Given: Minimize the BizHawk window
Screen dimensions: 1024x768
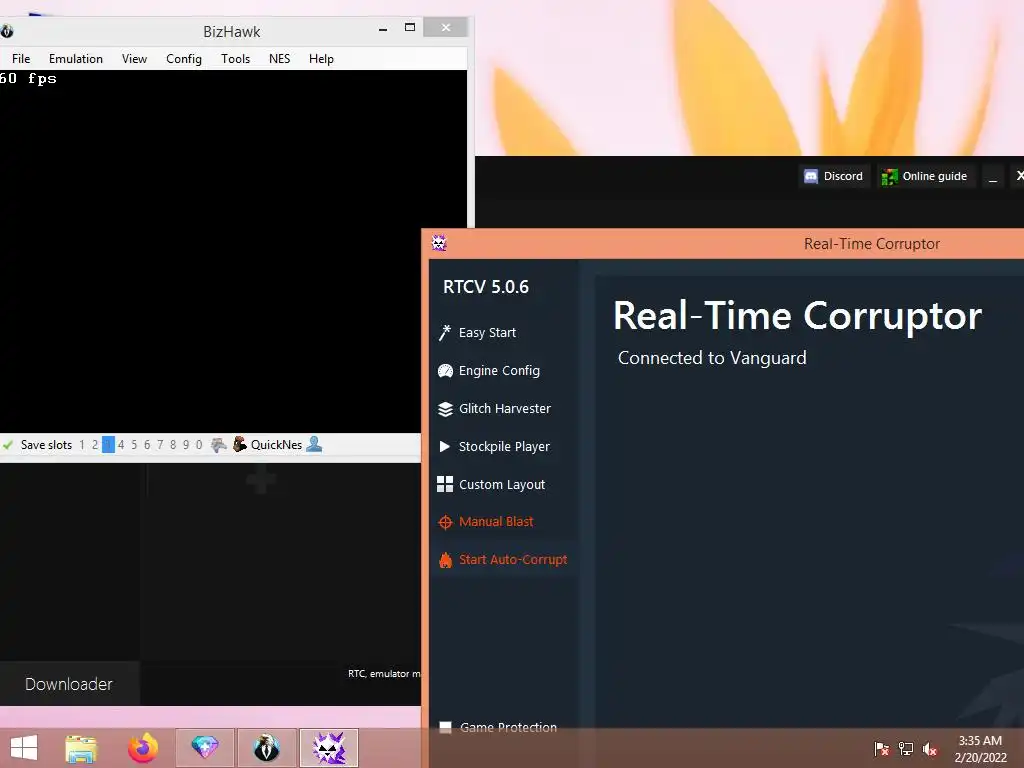Looking at the screenshot, I should 383,29.
